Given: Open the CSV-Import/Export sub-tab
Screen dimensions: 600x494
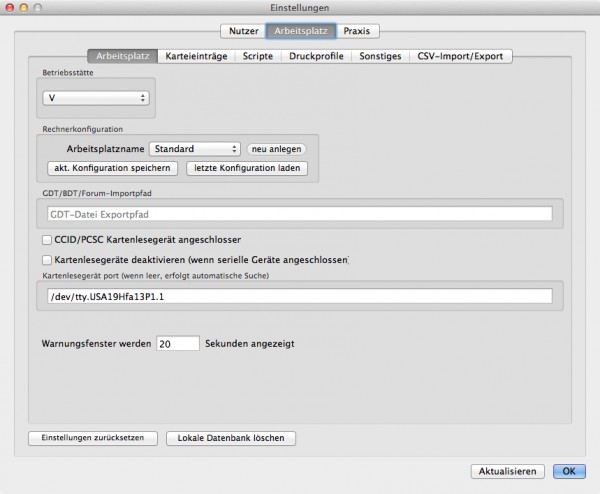Looking at the screenshot, I should (460, 56).
